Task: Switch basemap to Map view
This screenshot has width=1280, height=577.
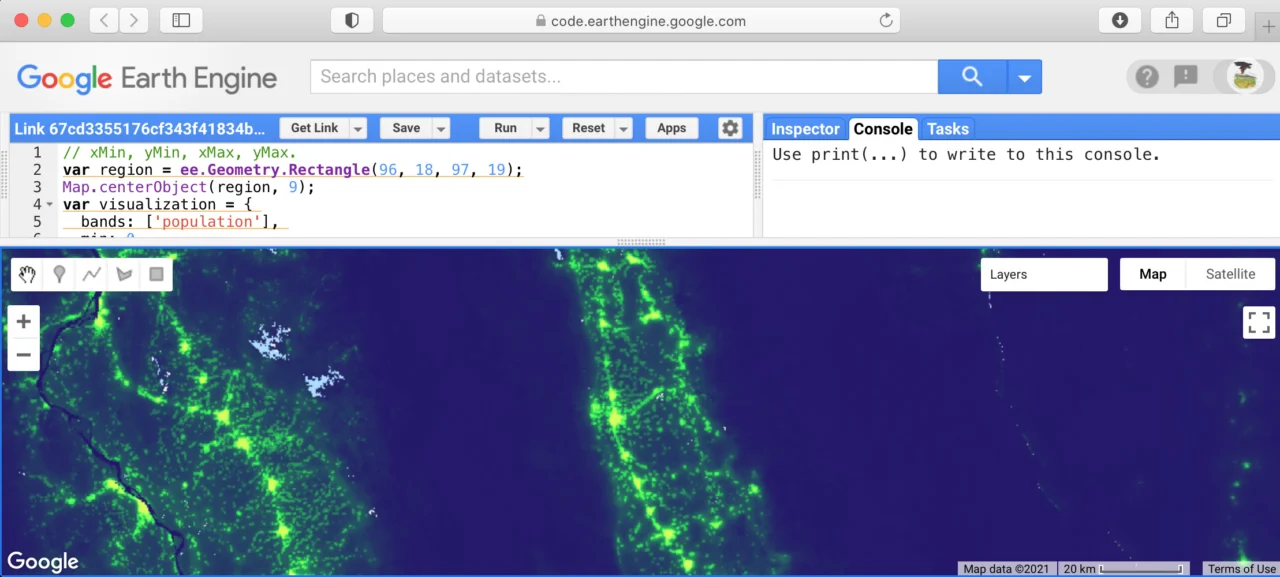Action: click(1153, 274)
